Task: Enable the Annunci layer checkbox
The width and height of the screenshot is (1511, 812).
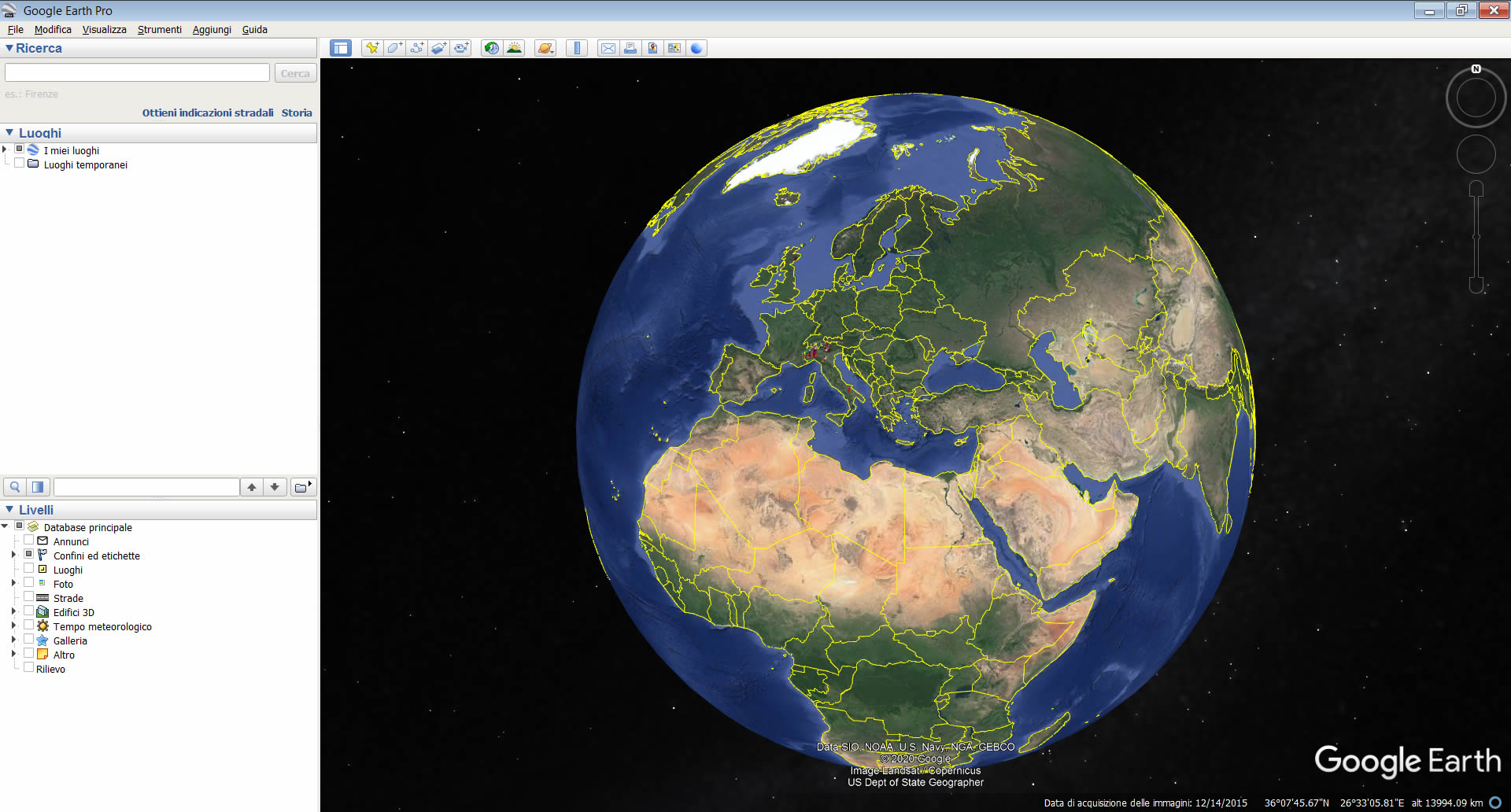Action: pyautogui.click(x=29, y=540)
